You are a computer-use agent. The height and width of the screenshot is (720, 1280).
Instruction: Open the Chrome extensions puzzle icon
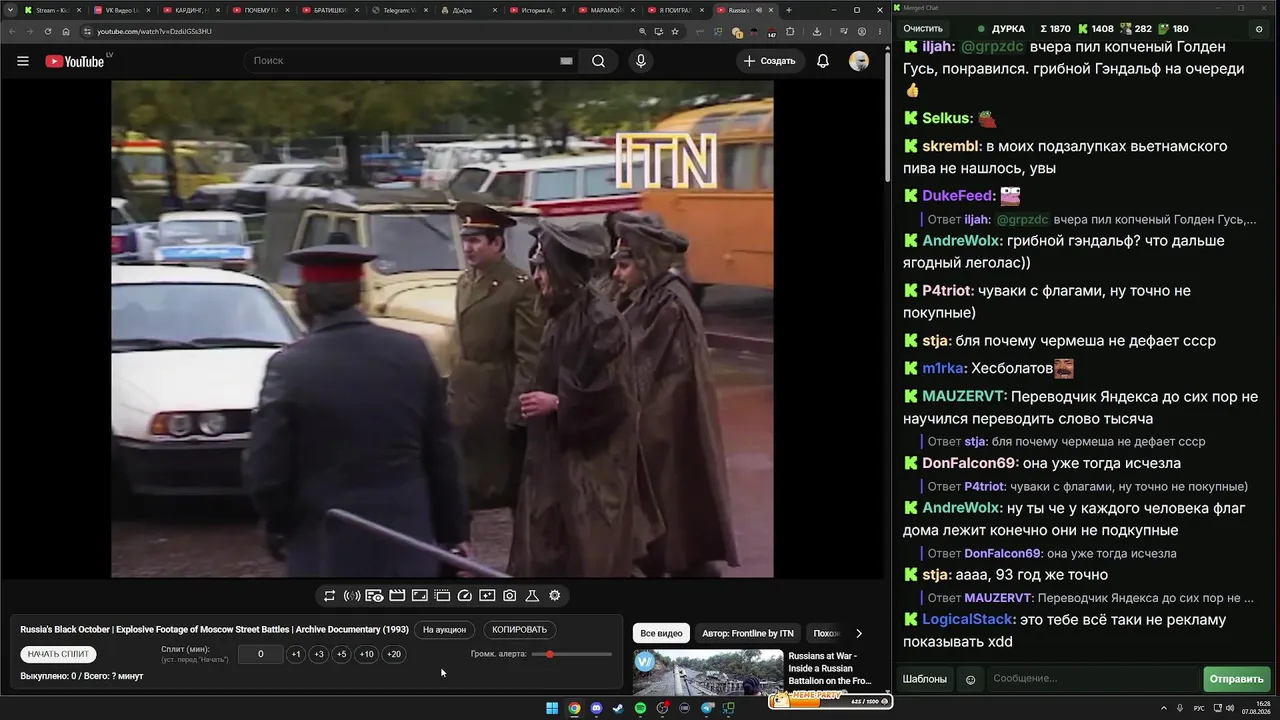[x=790, y=31]
